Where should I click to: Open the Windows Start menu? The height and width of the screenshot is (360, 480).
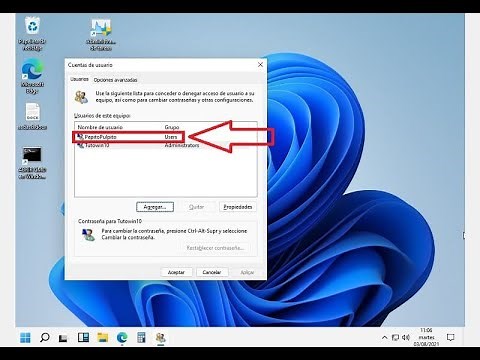point(25,338)
